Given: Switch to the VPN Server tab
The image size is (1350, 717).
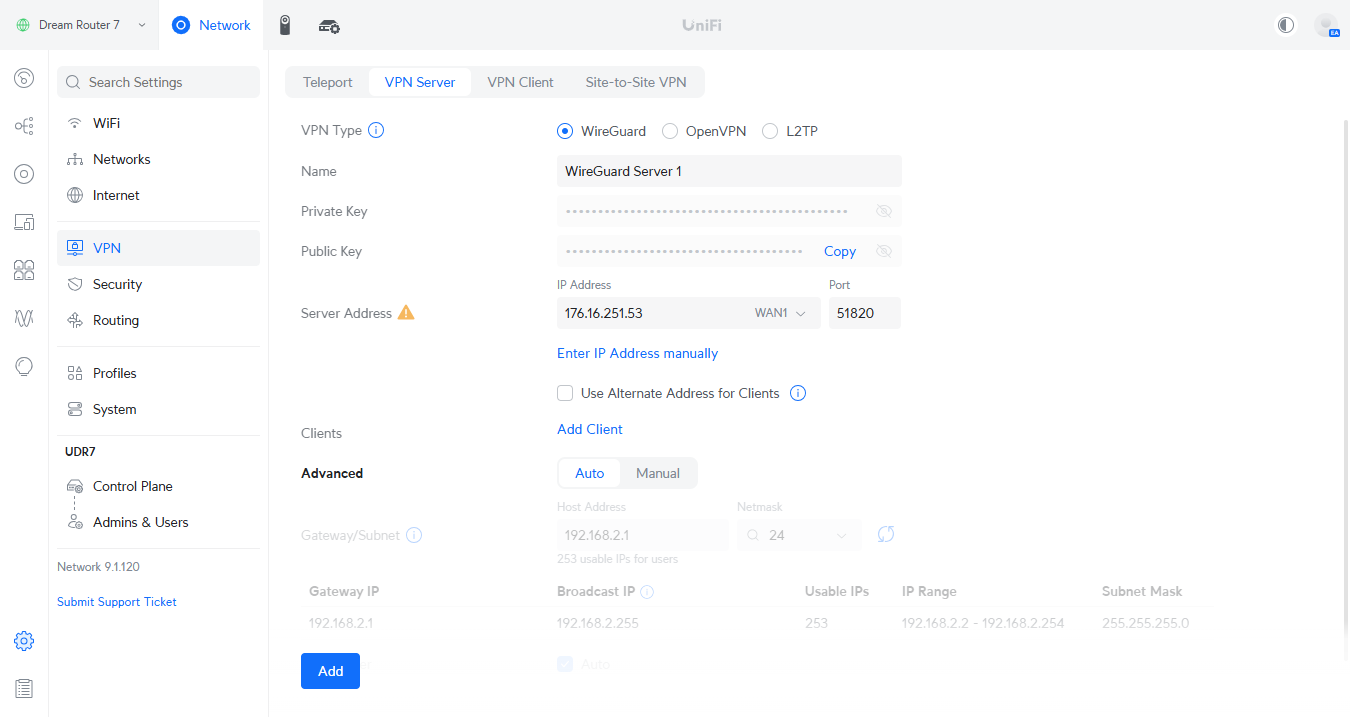Looking at the screenshot, I should (420, 82).
